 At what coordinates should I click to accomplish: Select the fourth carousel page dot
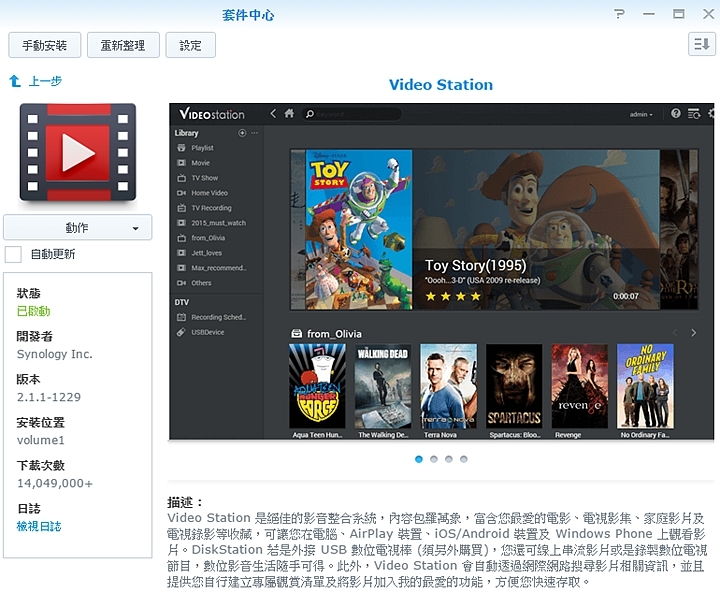pos(464,459)
